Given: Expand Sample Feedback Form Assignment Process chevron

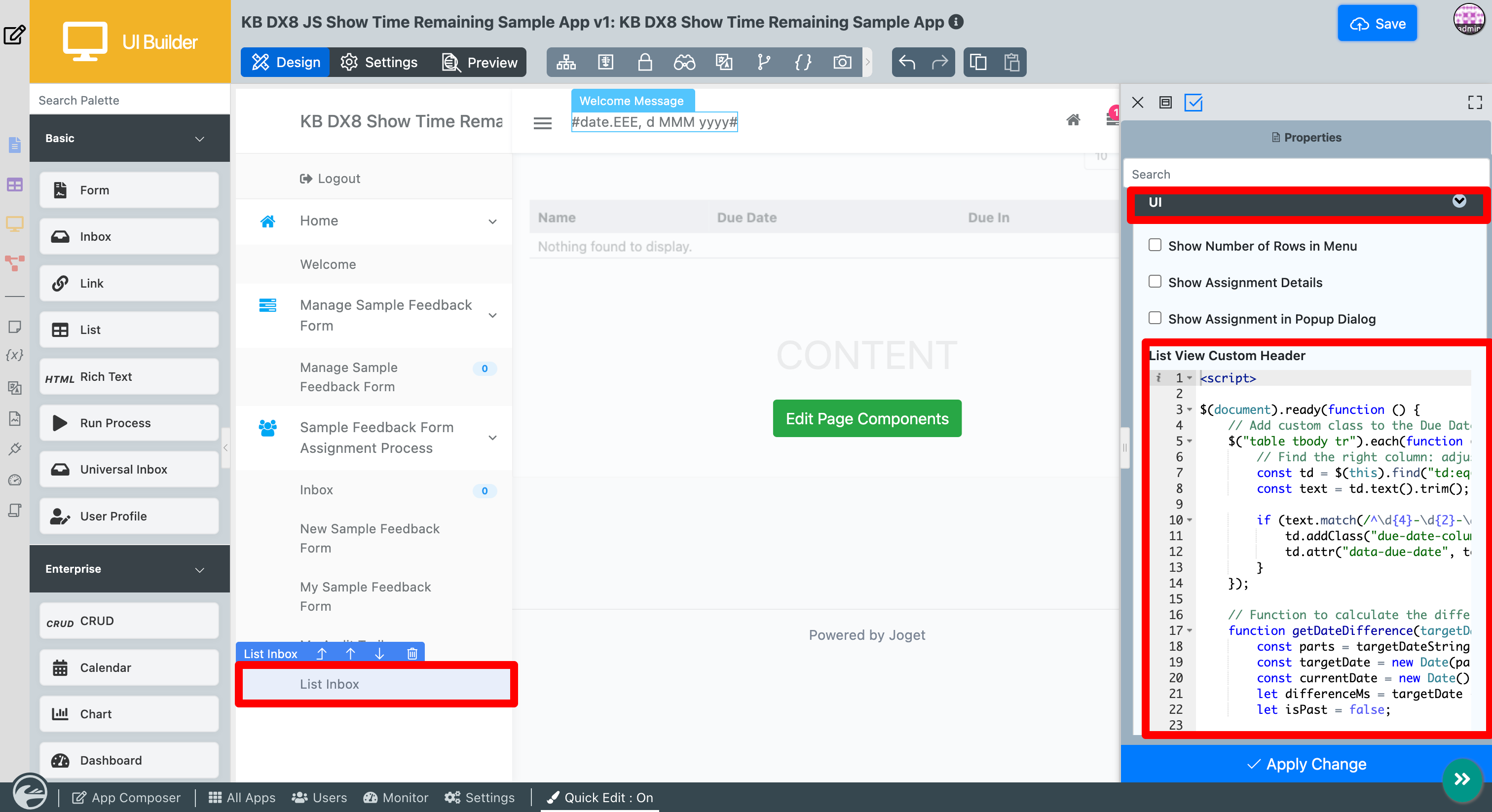Looking at the screenshot, I should tap(492, 437).
